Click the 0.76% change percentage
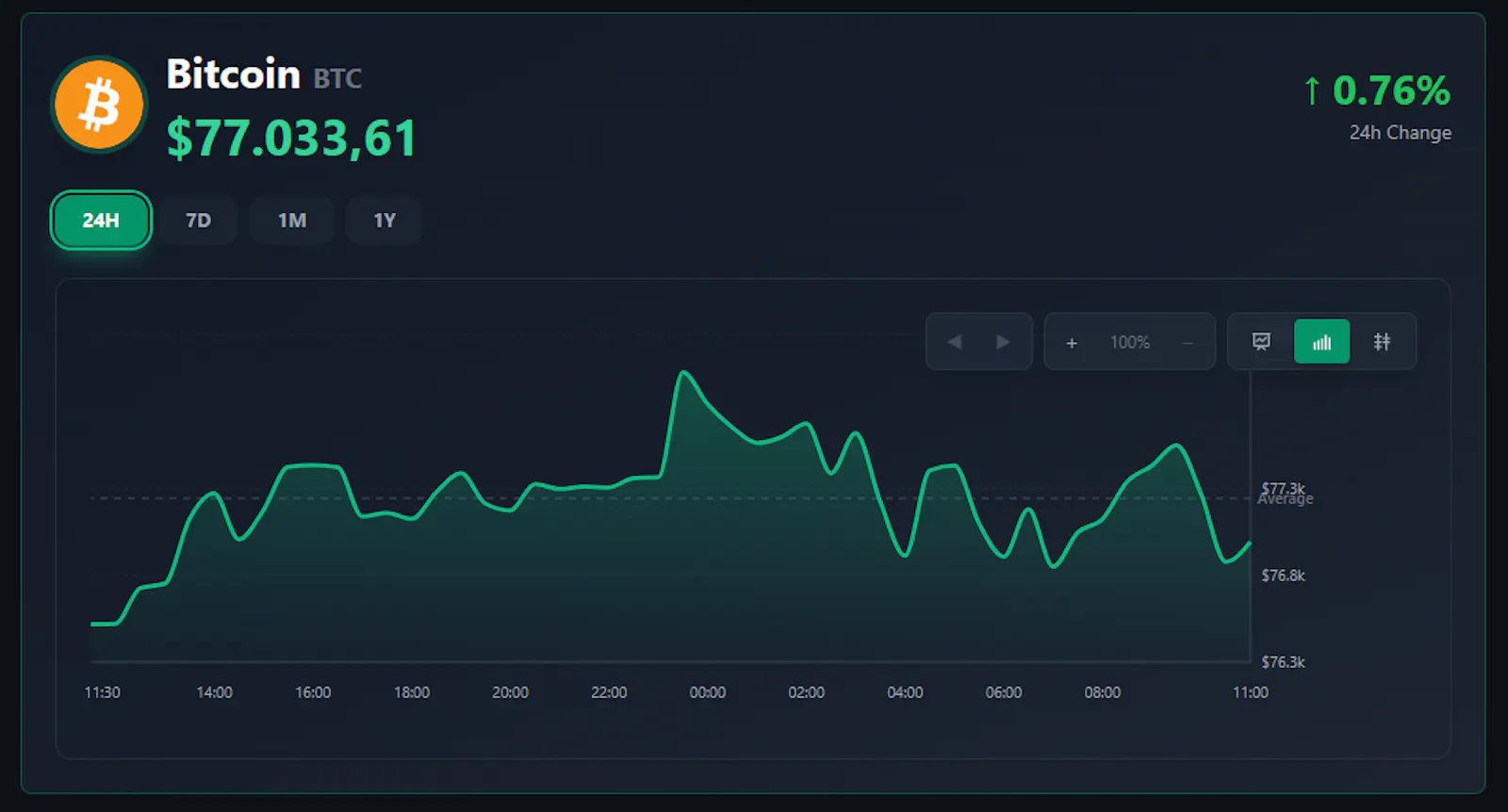Screen dimensions: 1508x812 [x=1391, y=91]
